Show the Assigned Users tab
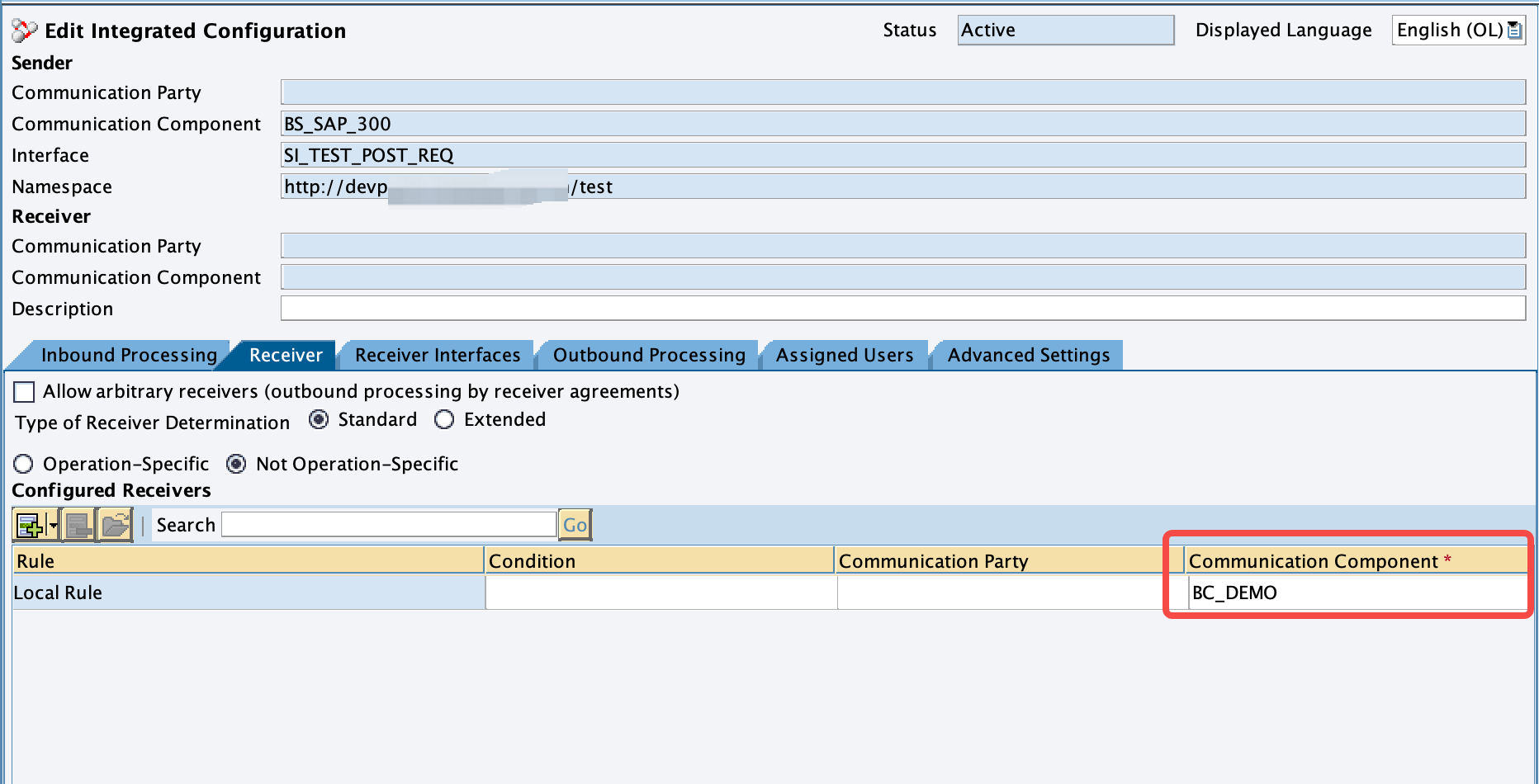The height and width of the screenshot is (784, 1539). [x=845, y=355]
